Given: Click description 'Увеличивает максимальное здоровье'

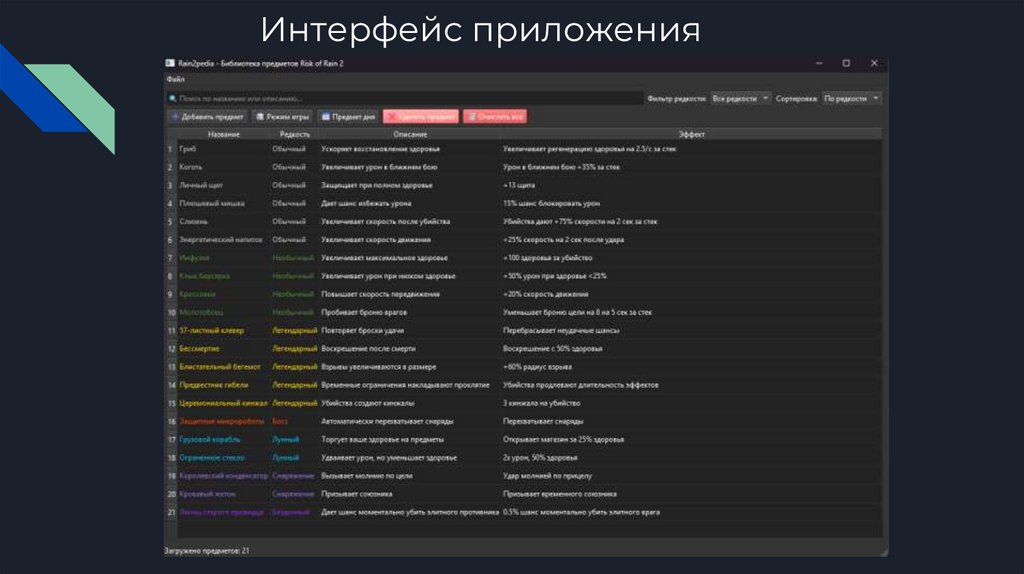Looking at the screenshot, I should (384, 258).
